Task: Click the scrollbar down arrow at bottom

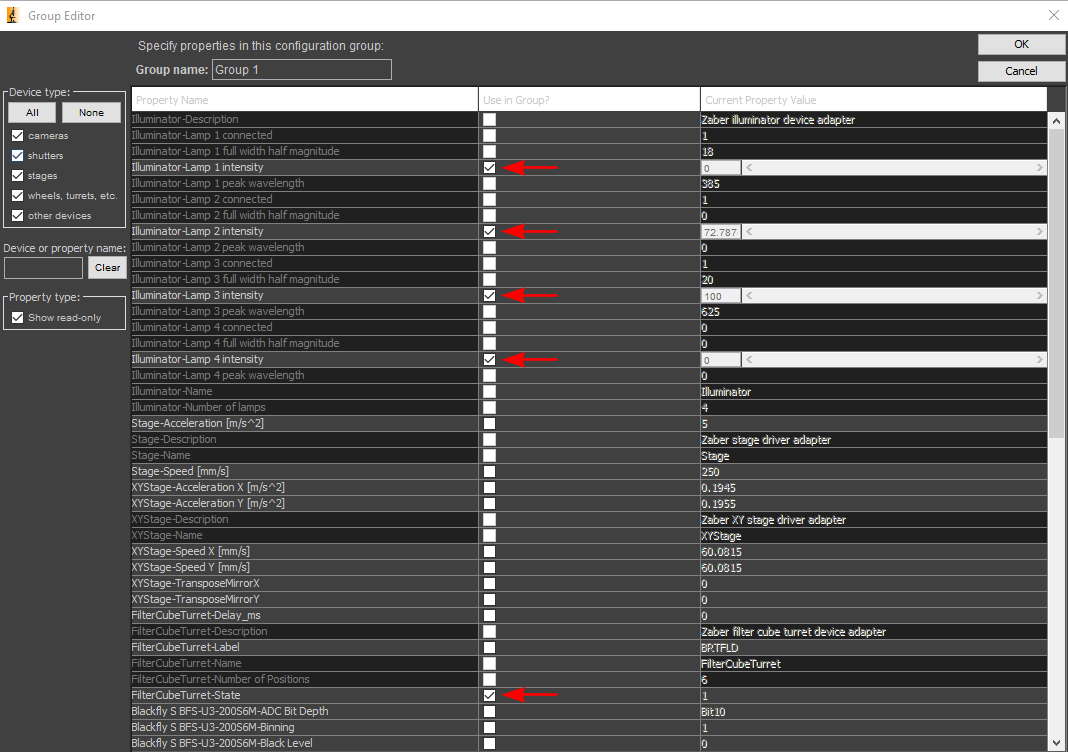Action: [1056, 743]
